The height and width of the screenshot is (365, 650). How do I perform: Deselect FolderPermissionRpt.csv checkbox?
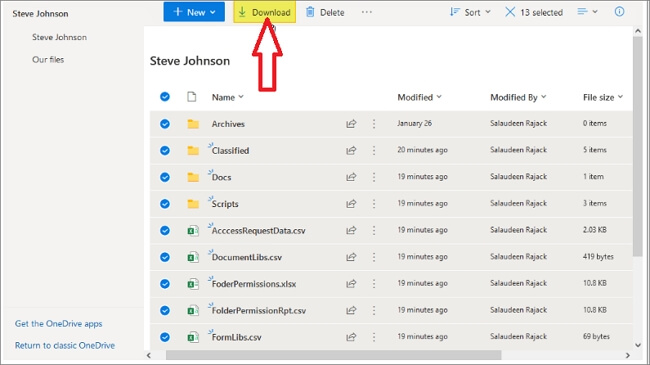(x=165, y=310)
